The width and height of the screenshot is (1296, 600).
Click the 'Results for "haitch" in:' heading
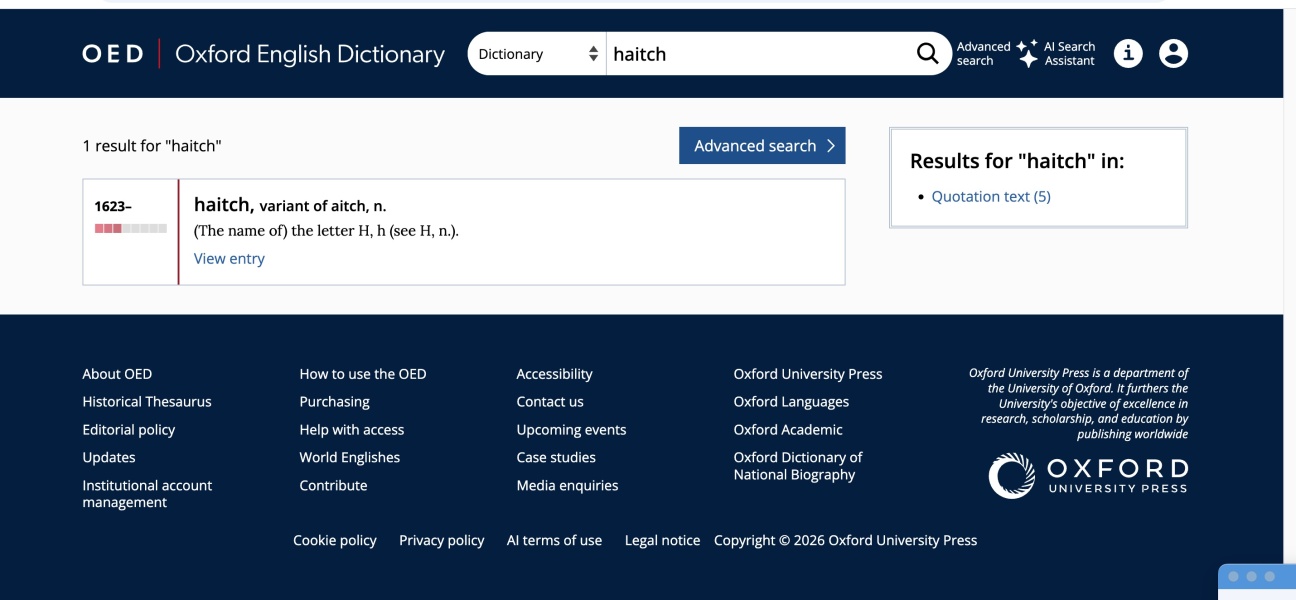point(1017,161)
